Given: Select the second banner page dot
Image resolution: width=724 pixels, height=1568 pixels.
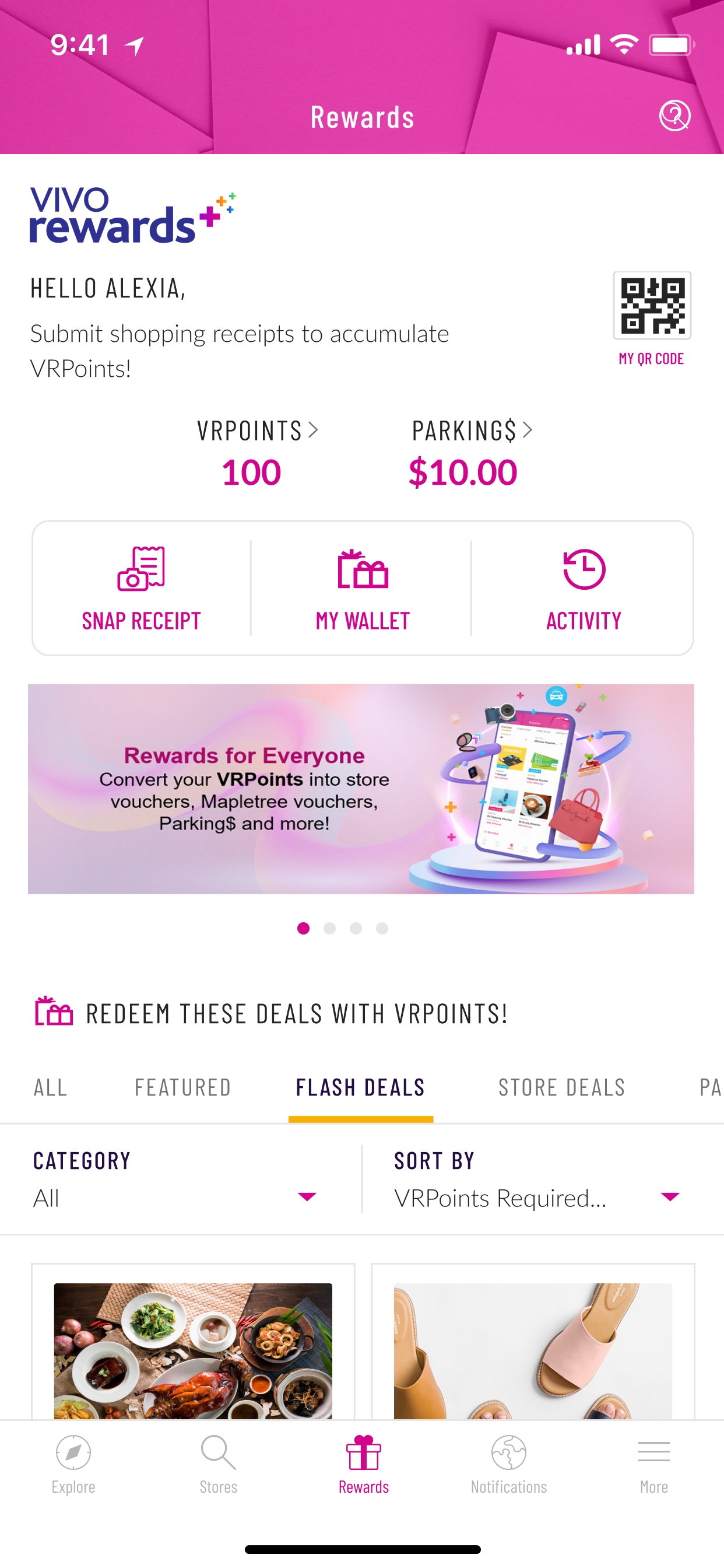Looking at the screenshot, I should tap(330, 928).
